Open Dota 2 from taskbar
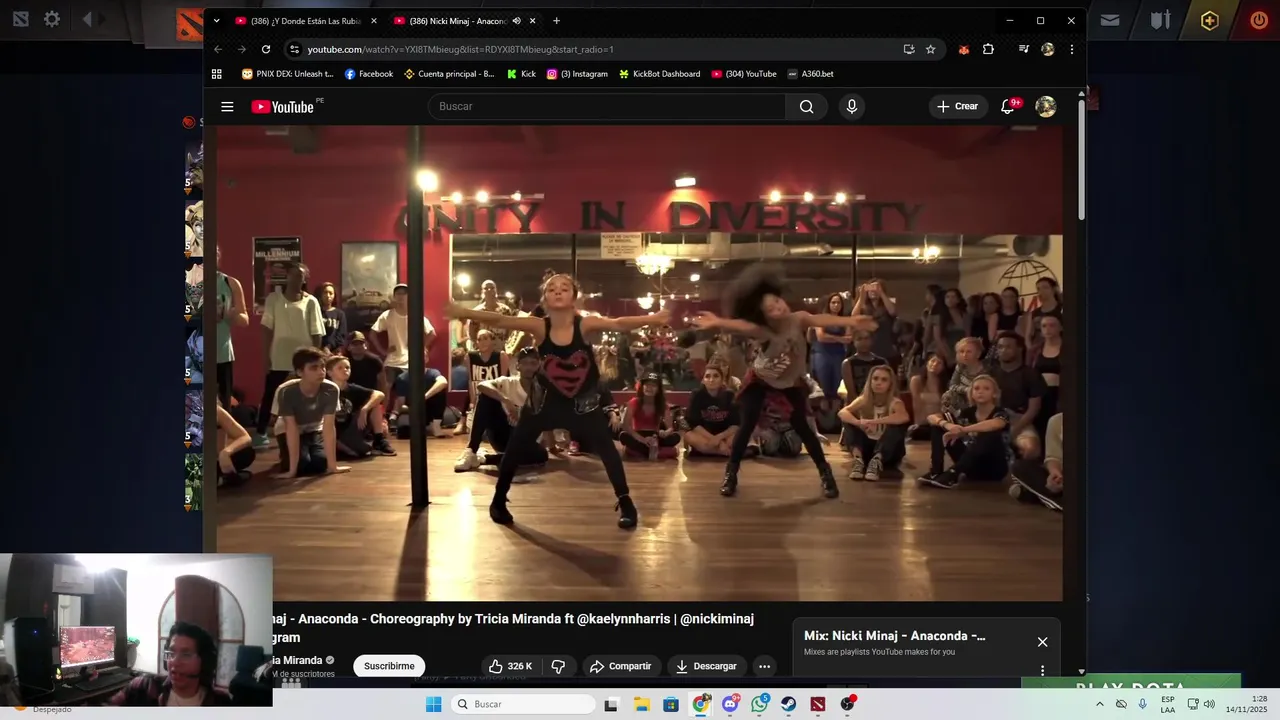Viewport: 1280px width, 720px height. pyautogui.click(x=818, y=704)
